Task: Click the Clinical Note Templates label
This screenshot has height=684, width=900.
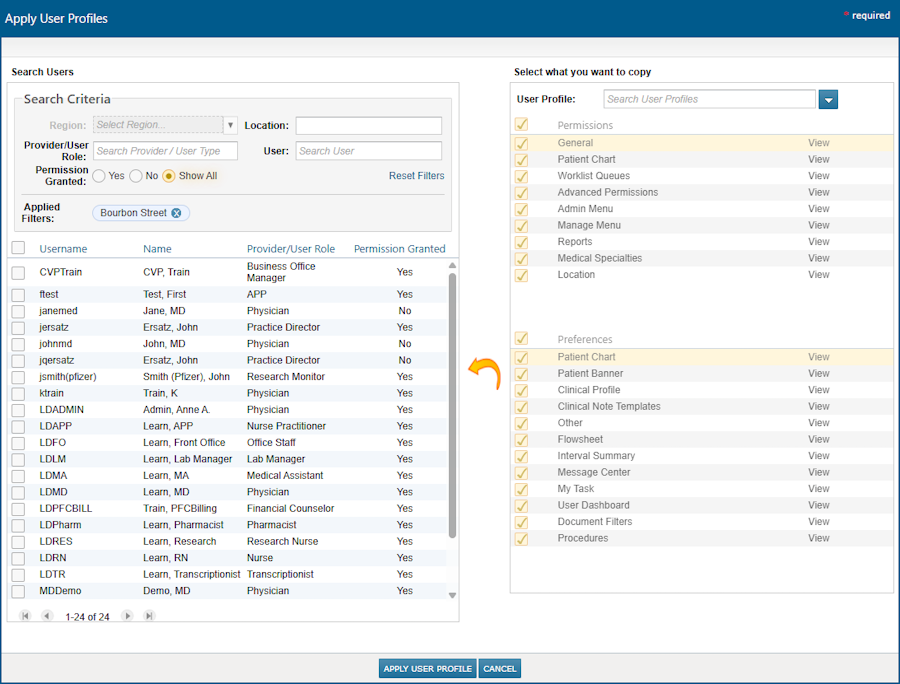Action: click(x=609, y=406)
